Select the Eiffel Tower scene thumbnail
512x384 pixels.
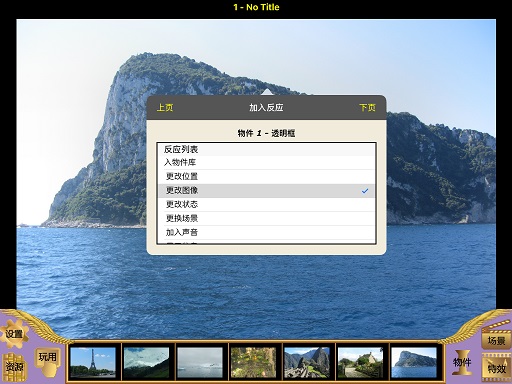(93, 362)
